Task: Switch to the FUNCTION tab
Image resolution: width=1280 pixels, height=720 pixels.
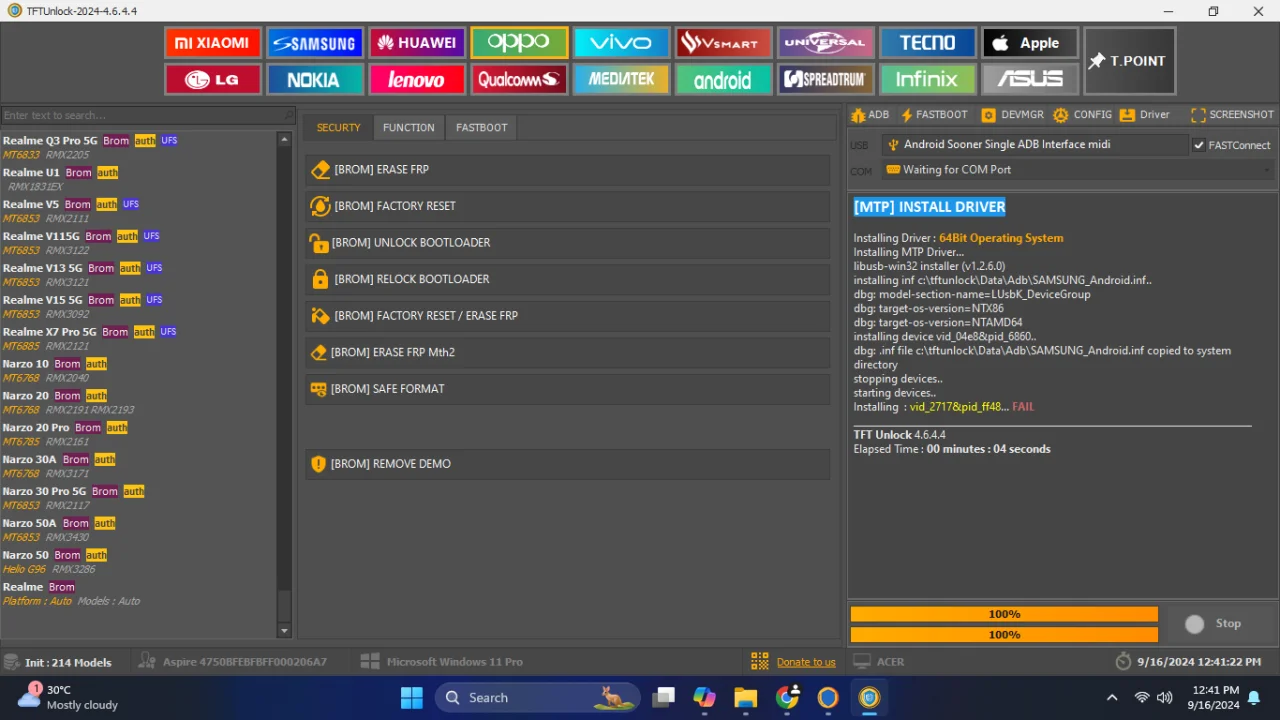Action: [408, 127]
